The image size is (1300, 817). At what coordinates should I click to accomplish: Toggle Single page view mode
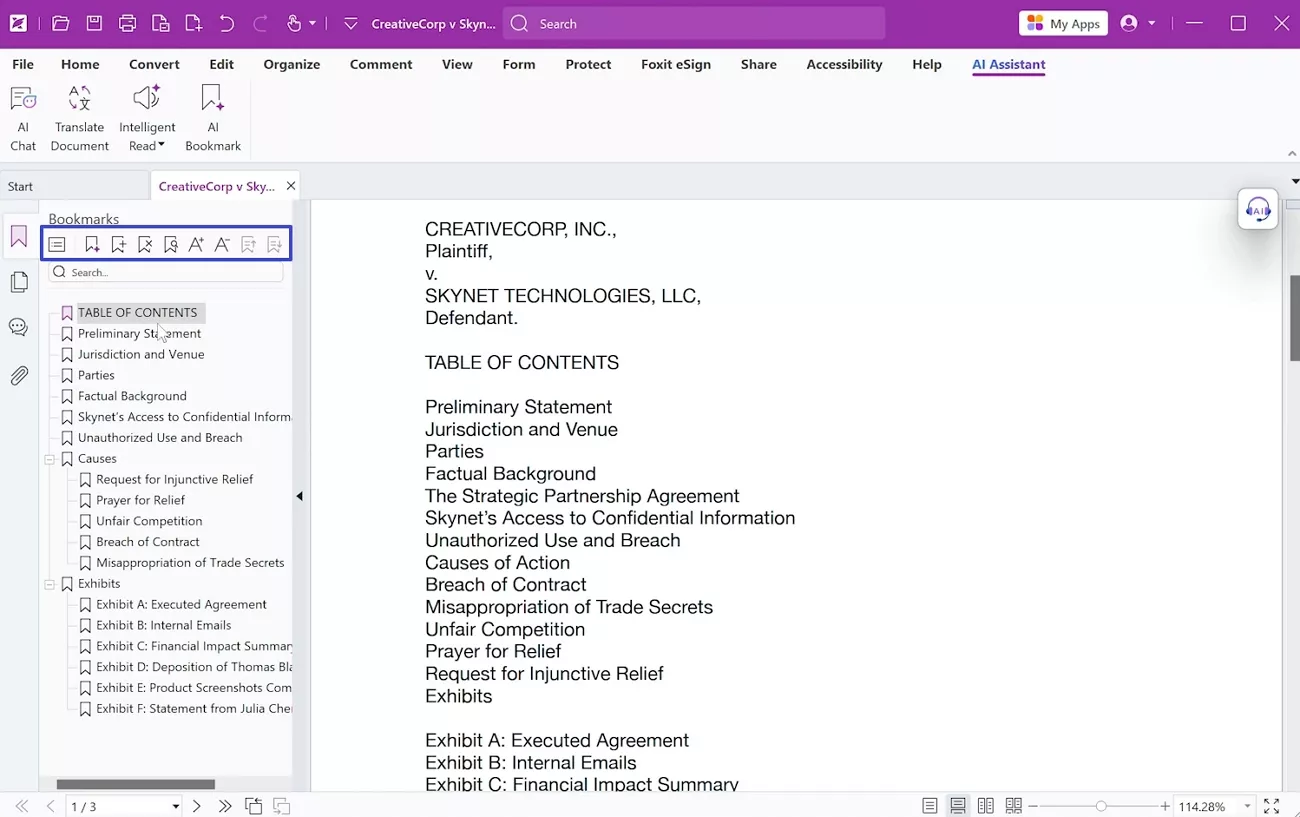coord(929,805)
